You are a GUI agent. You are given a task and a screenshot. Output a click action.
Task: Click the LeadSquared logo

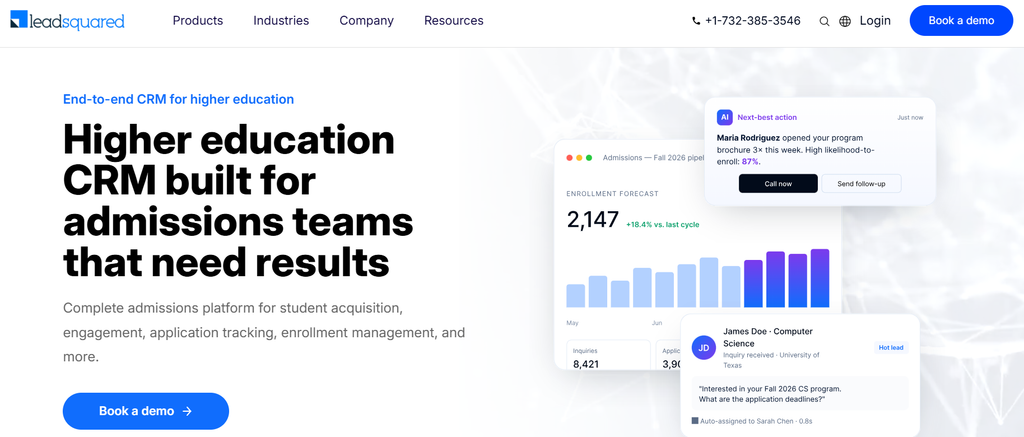click(67, 20)
